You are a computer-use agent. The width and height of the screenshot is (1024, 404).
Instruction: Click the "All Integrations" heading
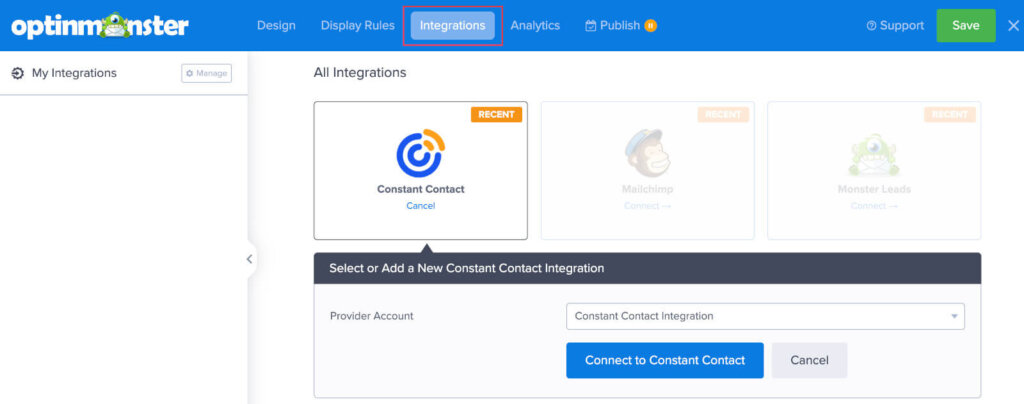click(x=360, y=72)
